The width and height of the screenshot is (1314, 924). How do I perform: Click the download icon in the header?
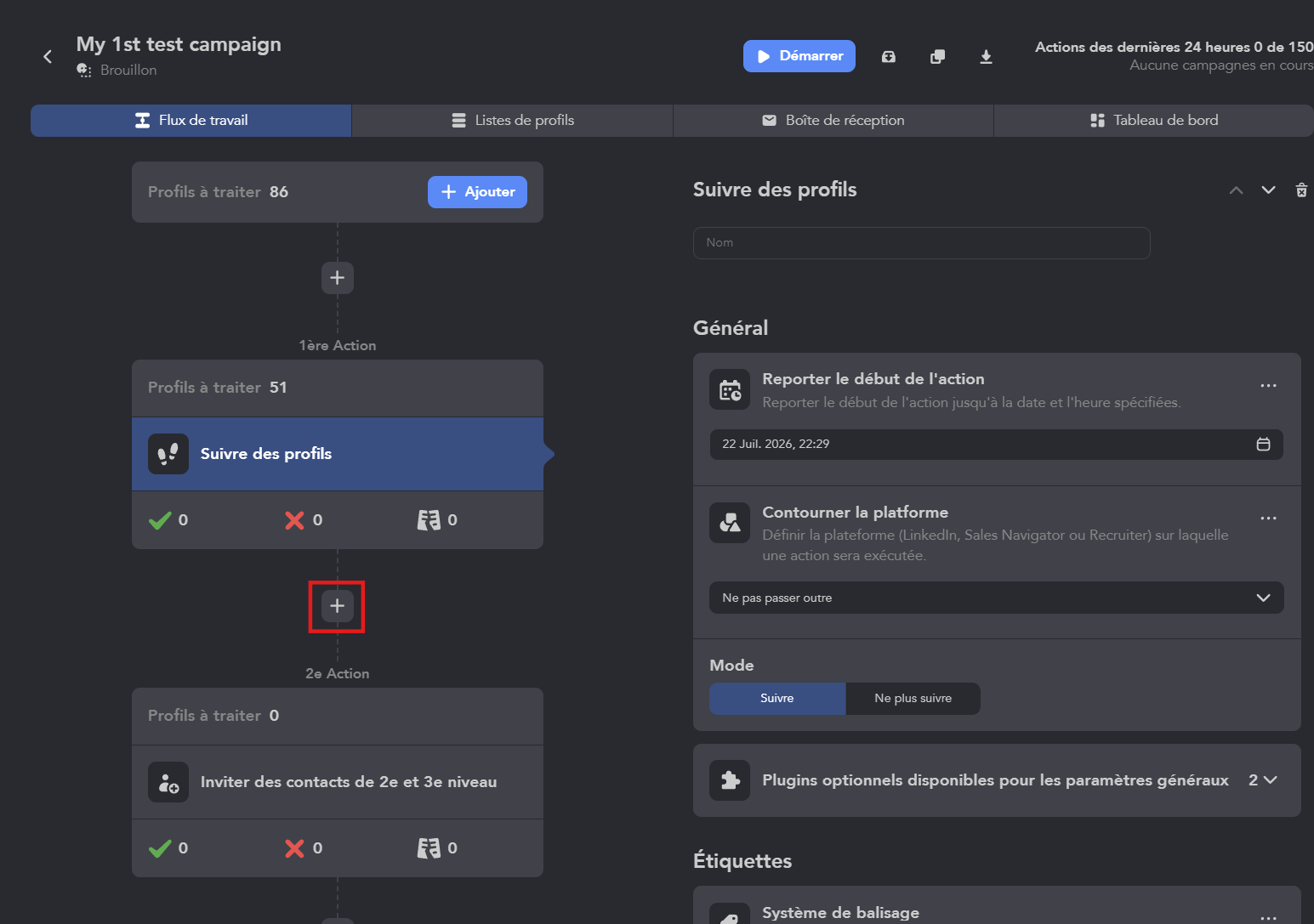(986, 57)
